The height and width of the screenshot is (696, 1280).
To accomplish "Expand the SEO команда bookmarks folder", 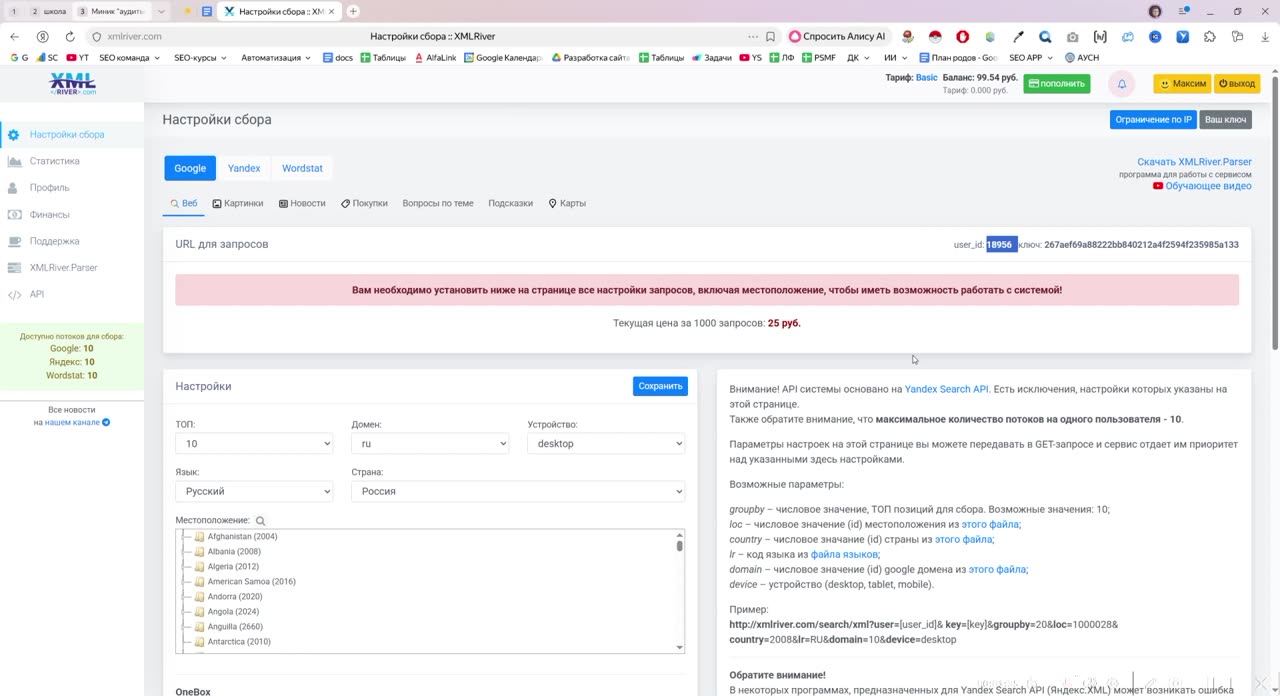I will click(x=129, y=58).
